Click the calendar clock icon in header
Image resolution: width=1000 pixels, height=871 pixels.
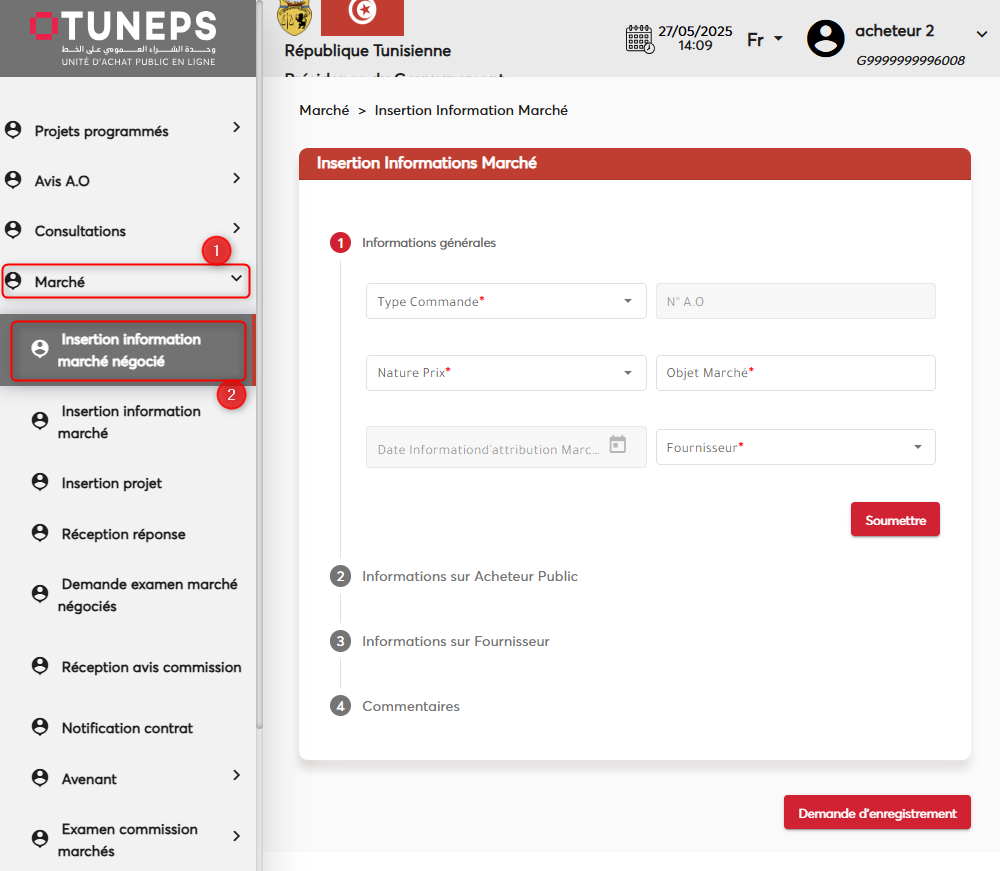[639, 39]
